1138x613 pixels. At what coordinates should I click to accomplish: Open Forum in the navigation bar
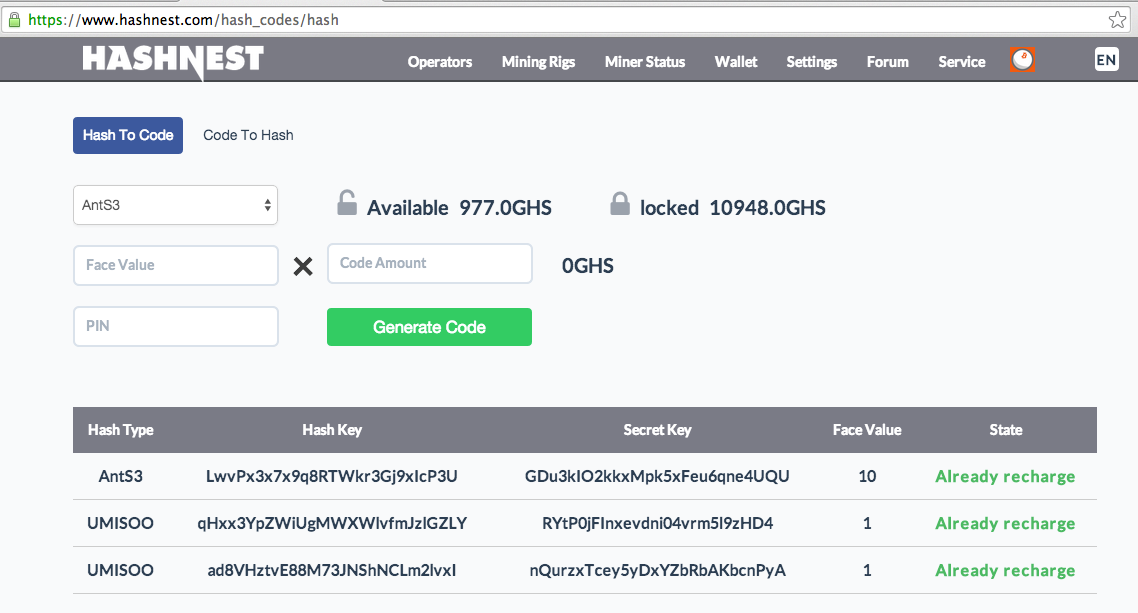tap(888, 62)
